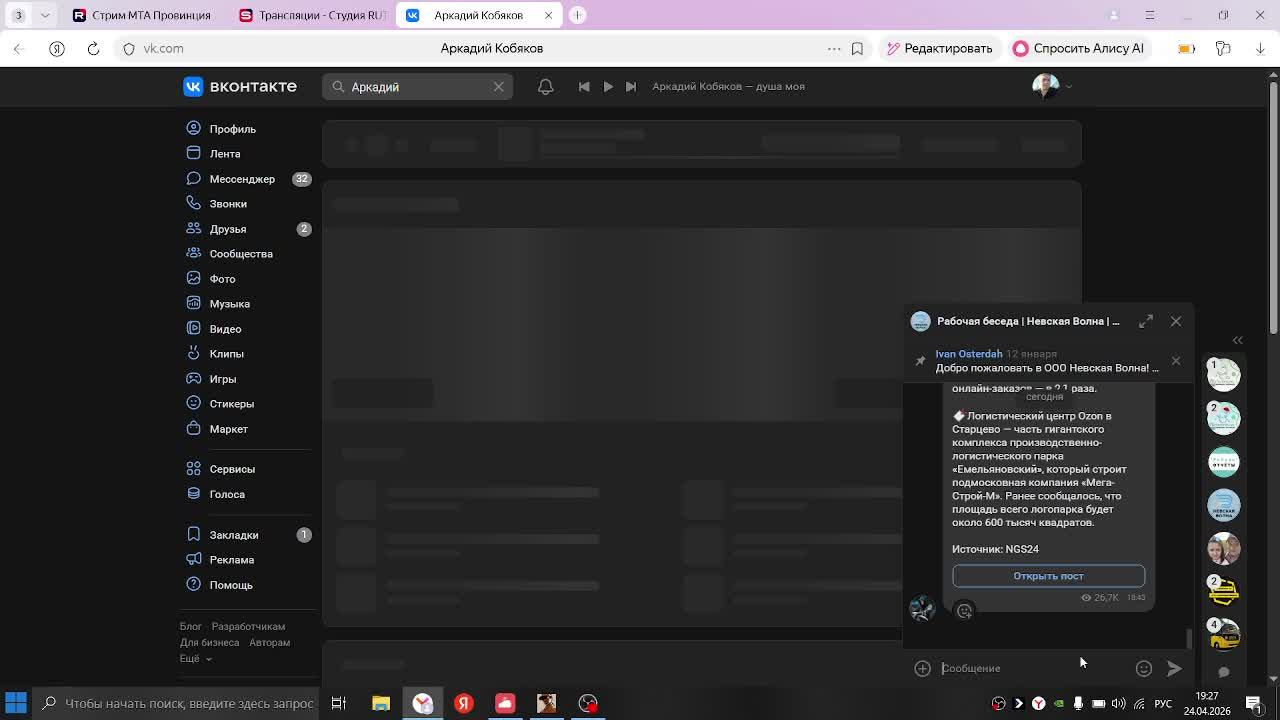Expand the Ещё footer dropdown

195,659
